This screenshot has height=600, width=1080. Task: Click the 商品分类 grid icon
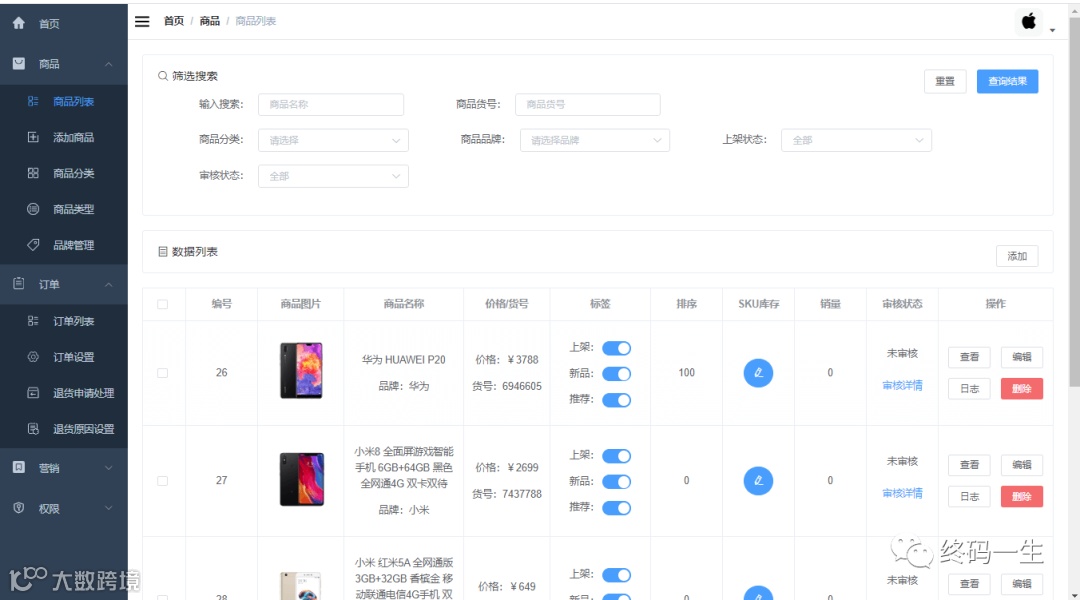[33, 173]
